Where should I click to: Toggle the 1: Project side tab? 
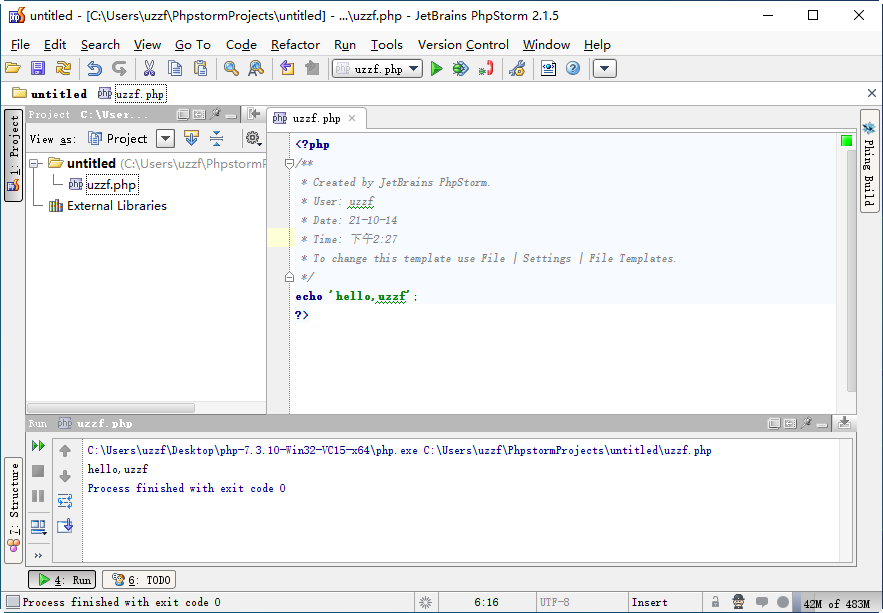point(14,155)
